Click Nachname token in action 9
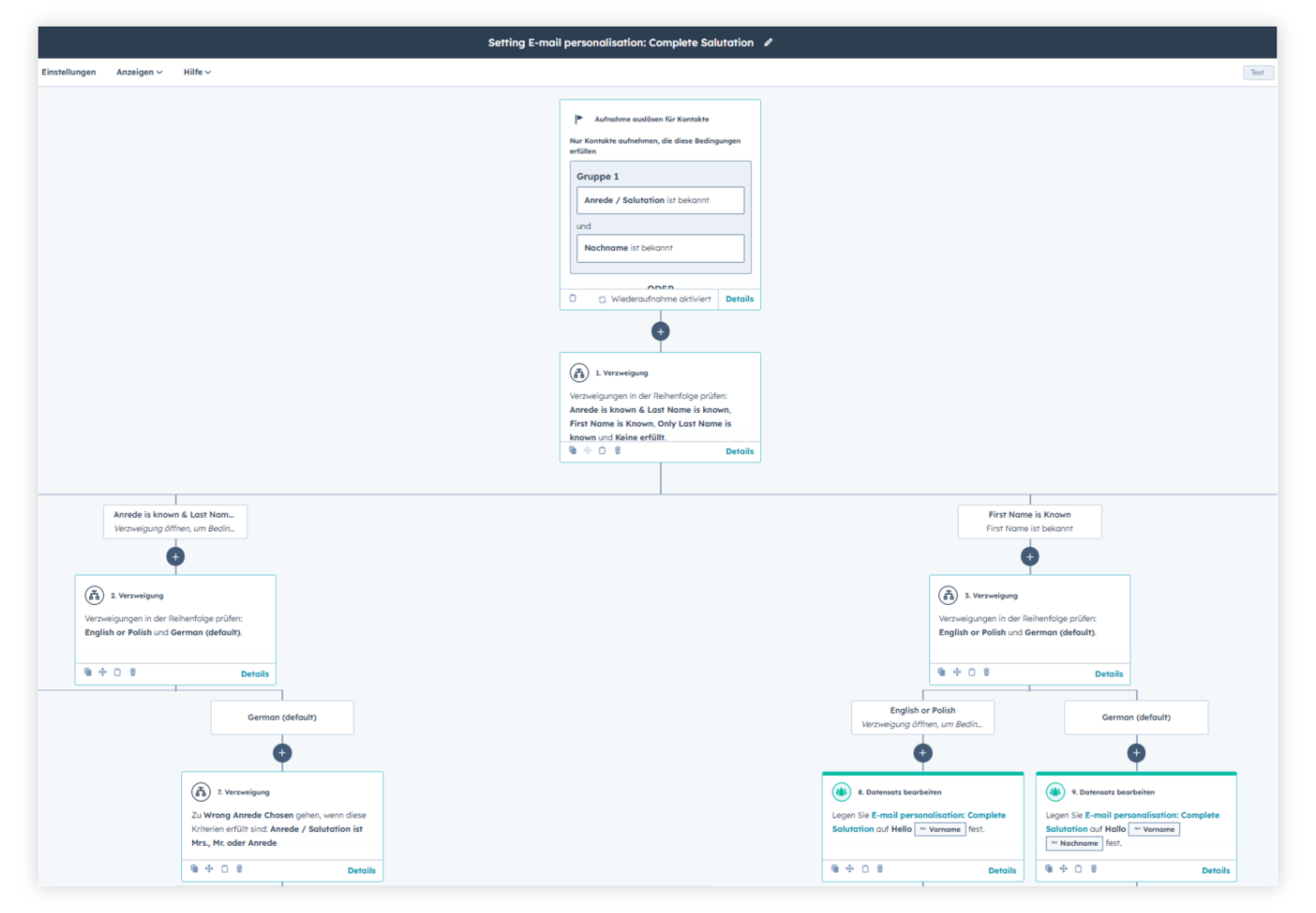Viewport: 1316px width, 913px height. (1074, 843)
